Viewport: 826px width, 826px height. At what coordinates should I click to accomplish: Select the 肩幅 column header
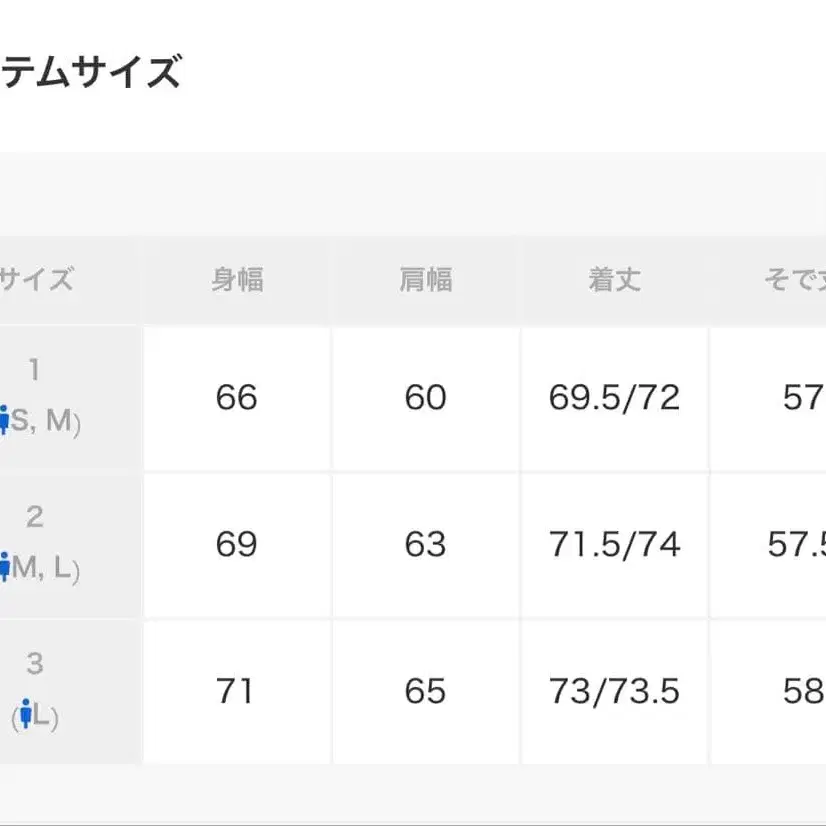point(426,279)
